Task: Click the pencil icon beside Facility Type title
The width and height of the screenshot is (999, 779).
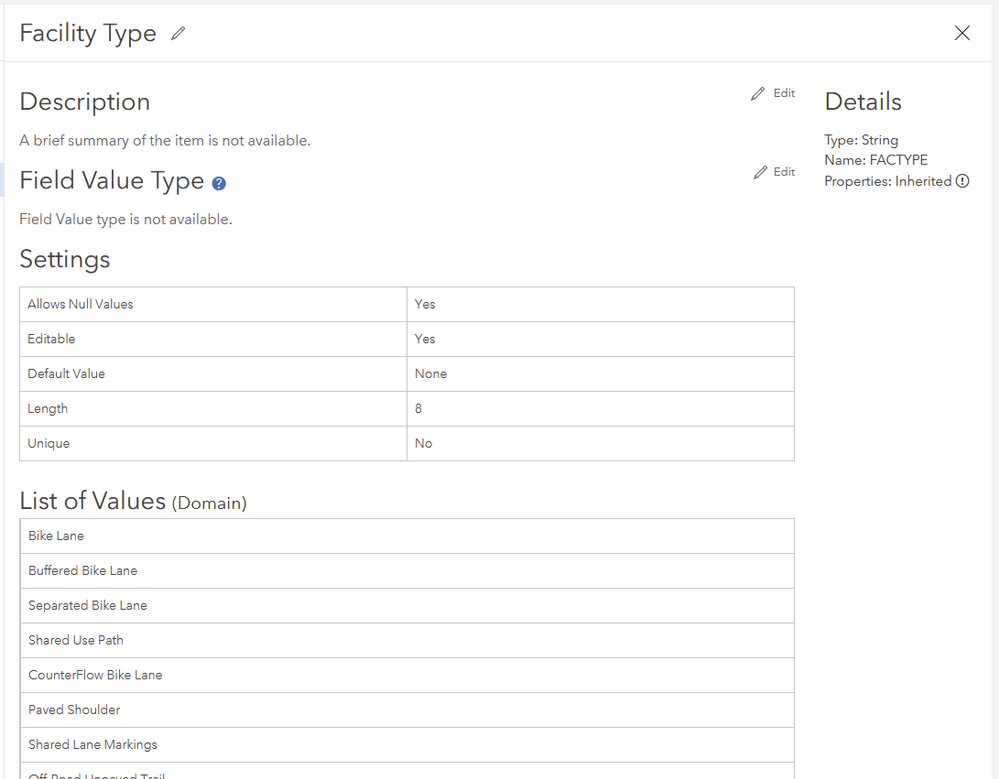Action: pos(178,33)
